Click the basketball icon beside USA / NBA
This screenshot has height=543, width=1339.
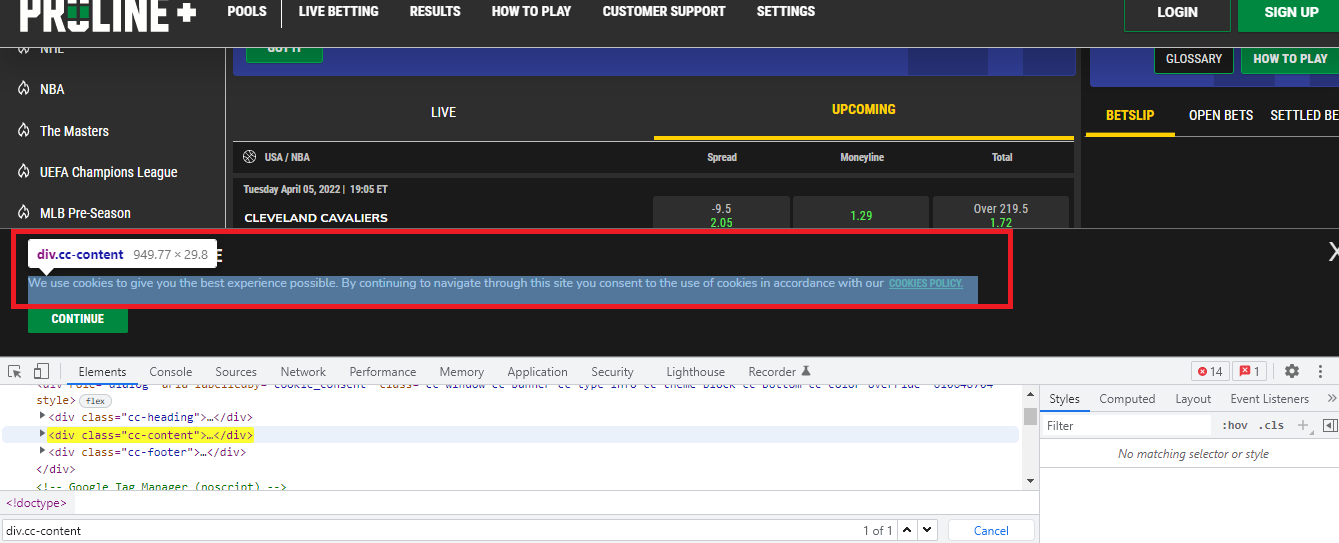pyautogui.click(x=250, y=157)
